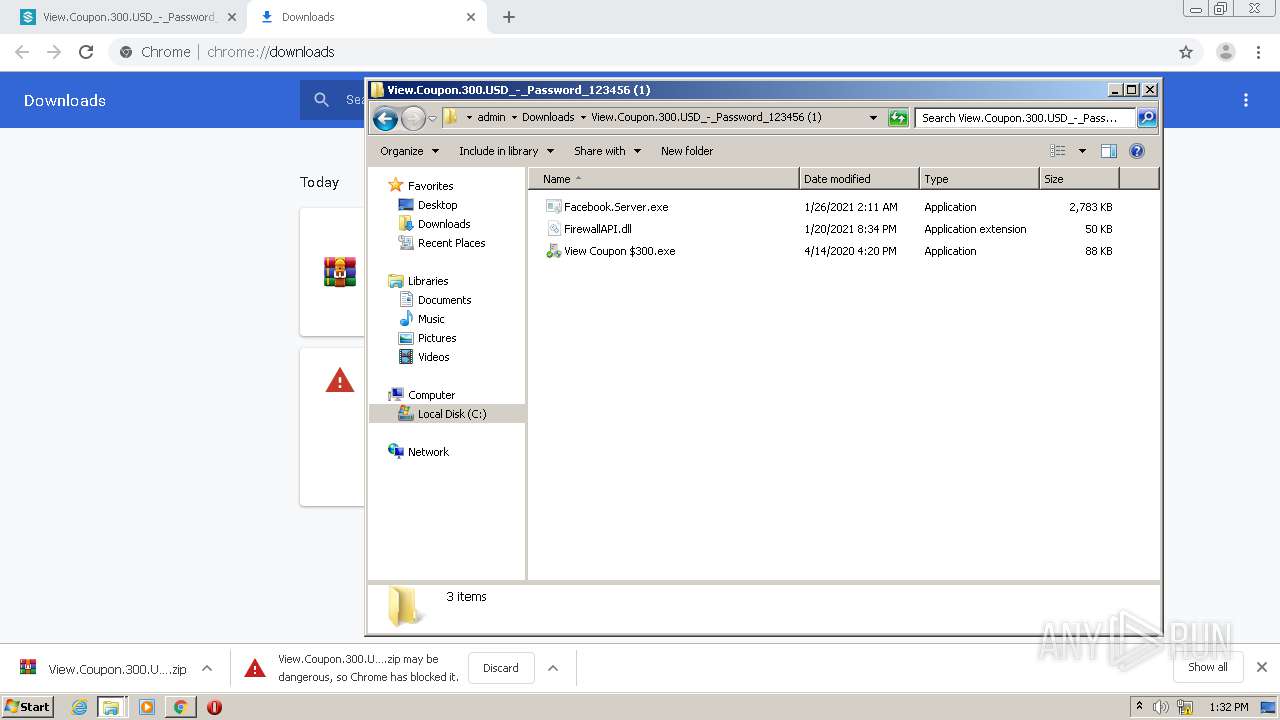Image resolution: width=1280 pixels, height=720 pixels.
Task: Sort files by the Name column
Action: 664,179
